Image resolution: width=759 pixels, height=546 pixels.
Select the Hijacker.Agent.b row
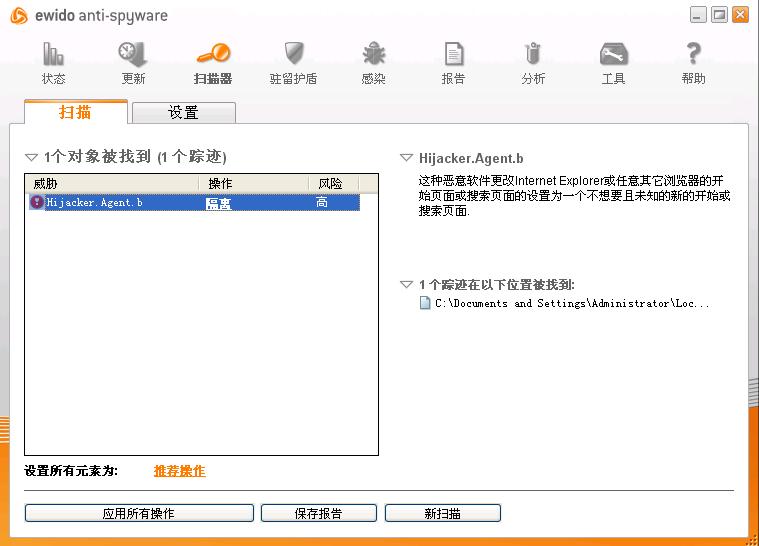[194, 202]
